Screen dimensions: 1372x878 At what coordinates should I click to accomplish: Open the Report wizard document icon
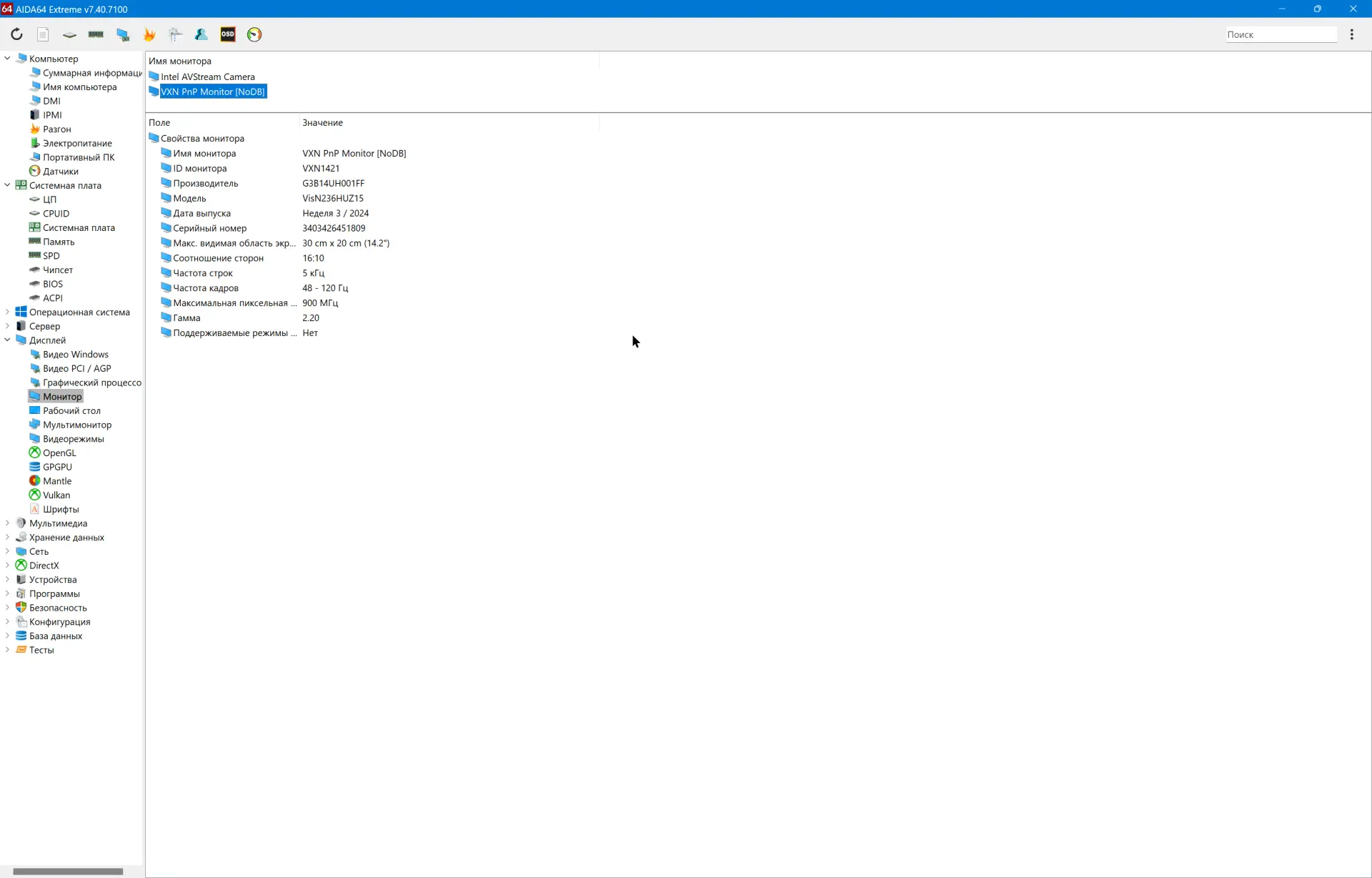point(43,34)
